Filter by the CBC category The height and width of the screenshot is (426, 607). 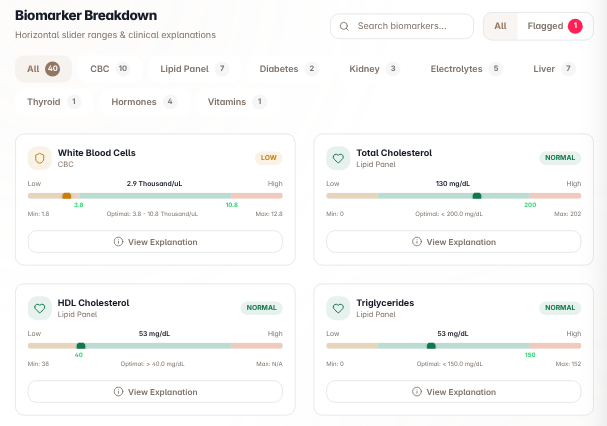click(x=110, y=69)
